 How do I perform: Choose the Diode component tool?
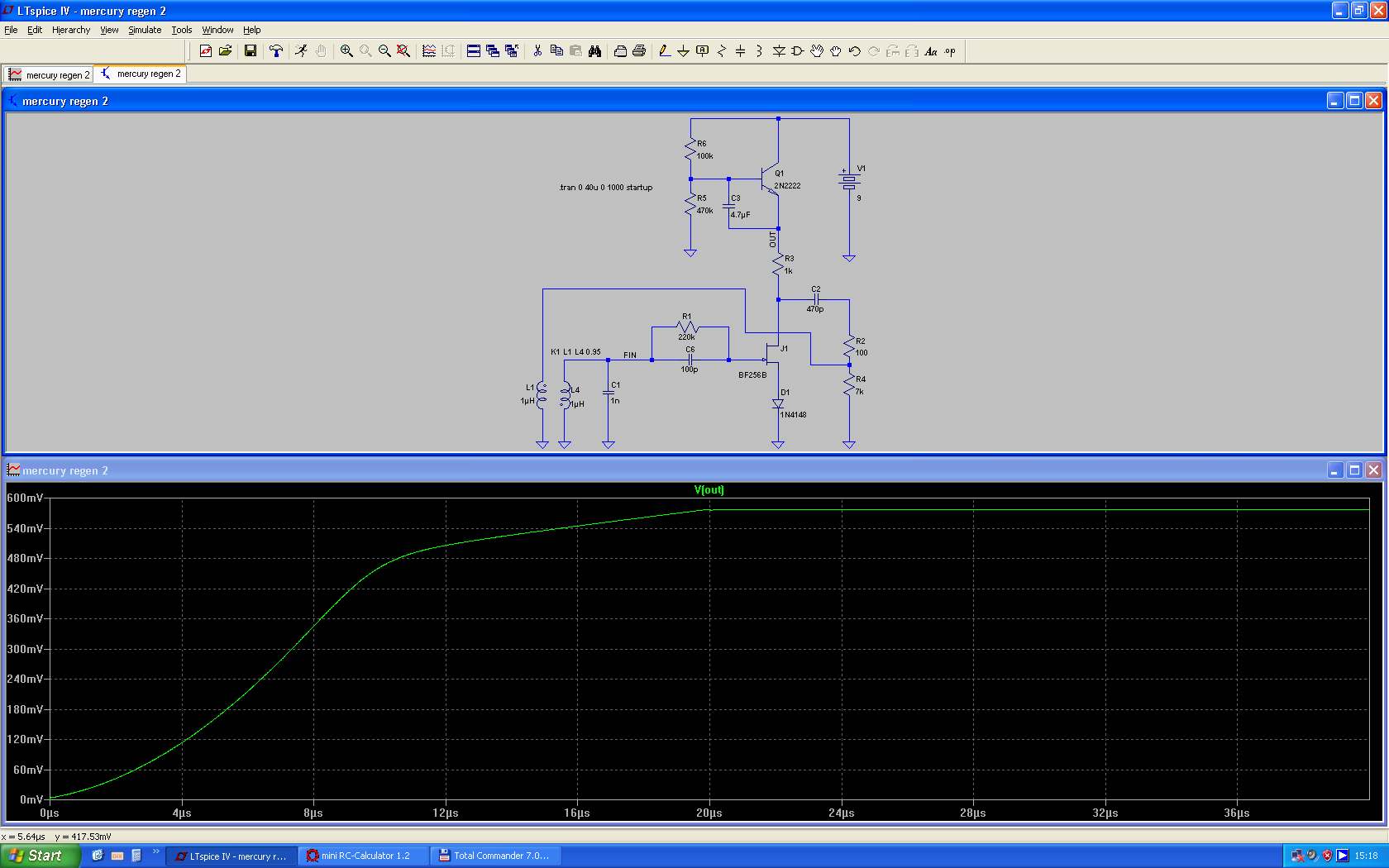[x=779, y=51]
